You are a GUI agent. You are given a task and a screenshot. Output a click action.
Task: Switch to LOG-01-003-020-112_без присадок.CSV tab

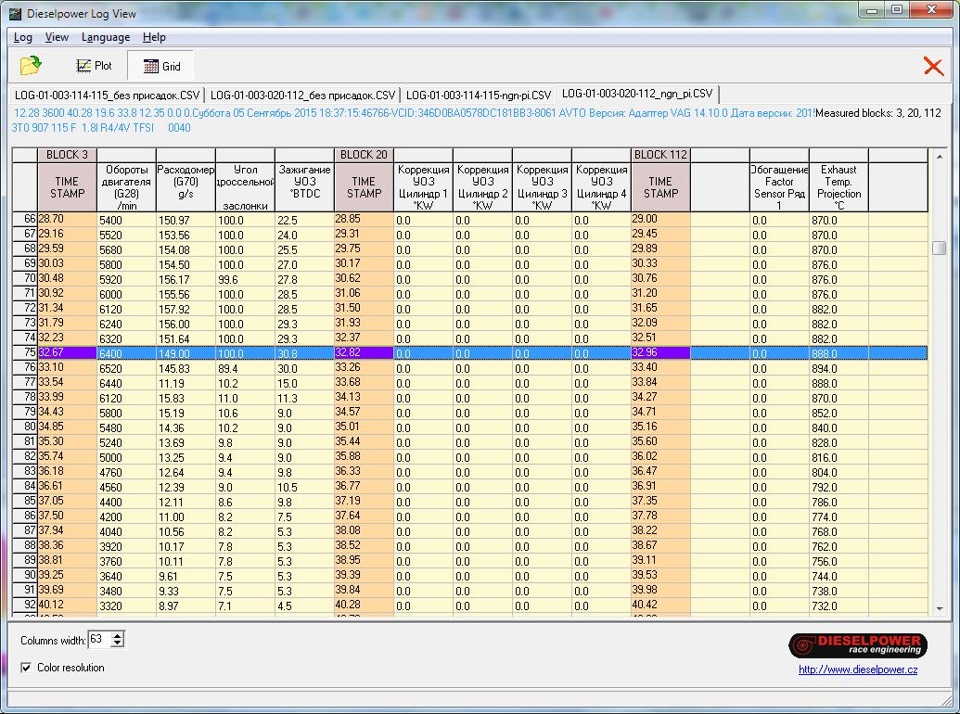pos(302,94)
